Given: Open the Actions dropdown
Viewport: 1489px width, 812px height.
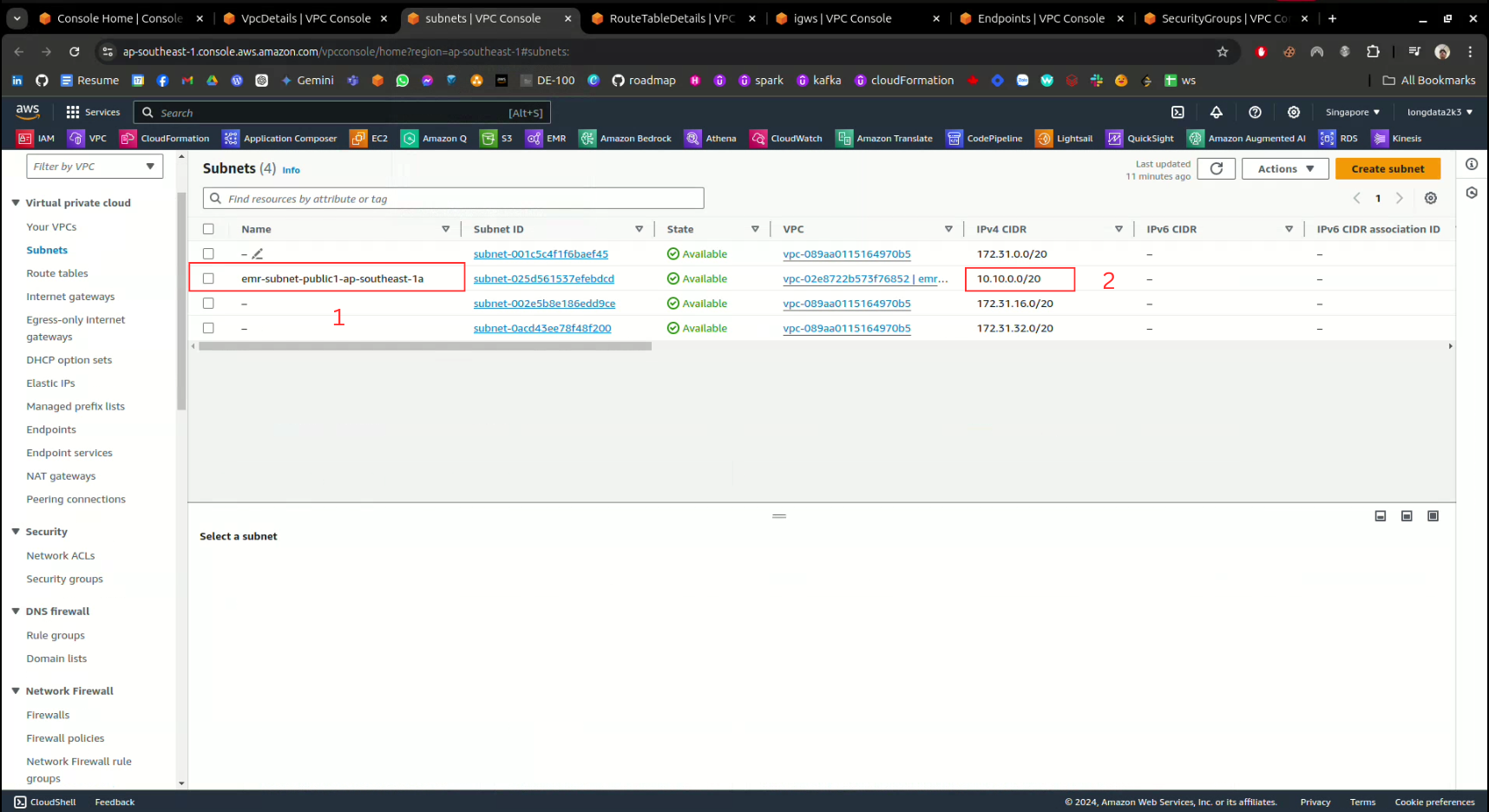Looking at the screenshot, I should point(1284,169).
